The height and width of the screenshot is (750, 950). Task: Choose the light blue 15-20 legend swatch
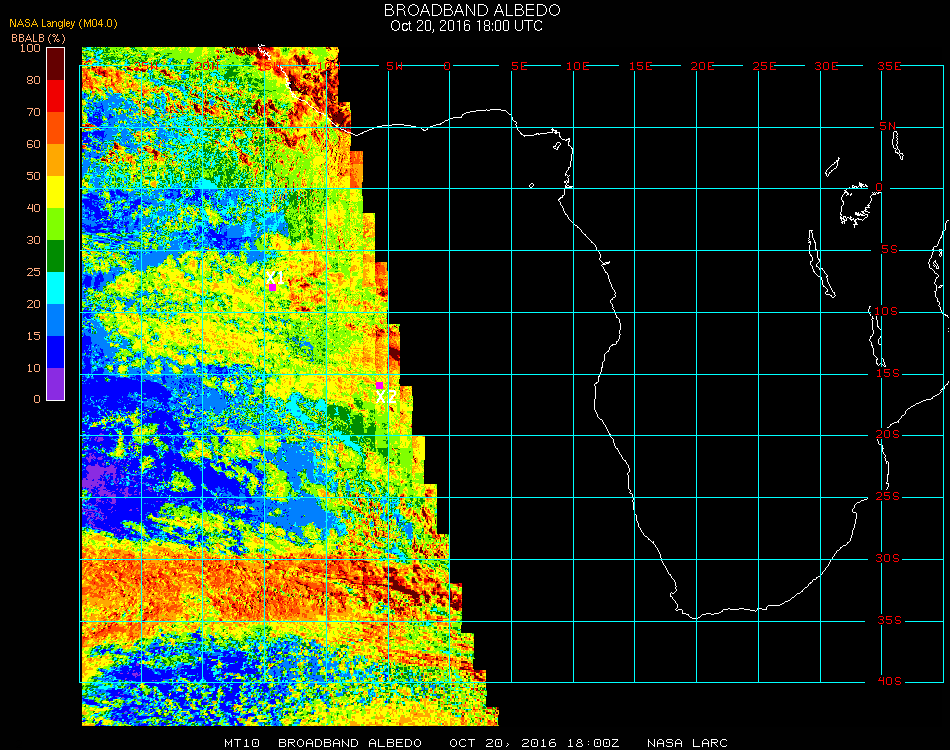tap(56, 320)
